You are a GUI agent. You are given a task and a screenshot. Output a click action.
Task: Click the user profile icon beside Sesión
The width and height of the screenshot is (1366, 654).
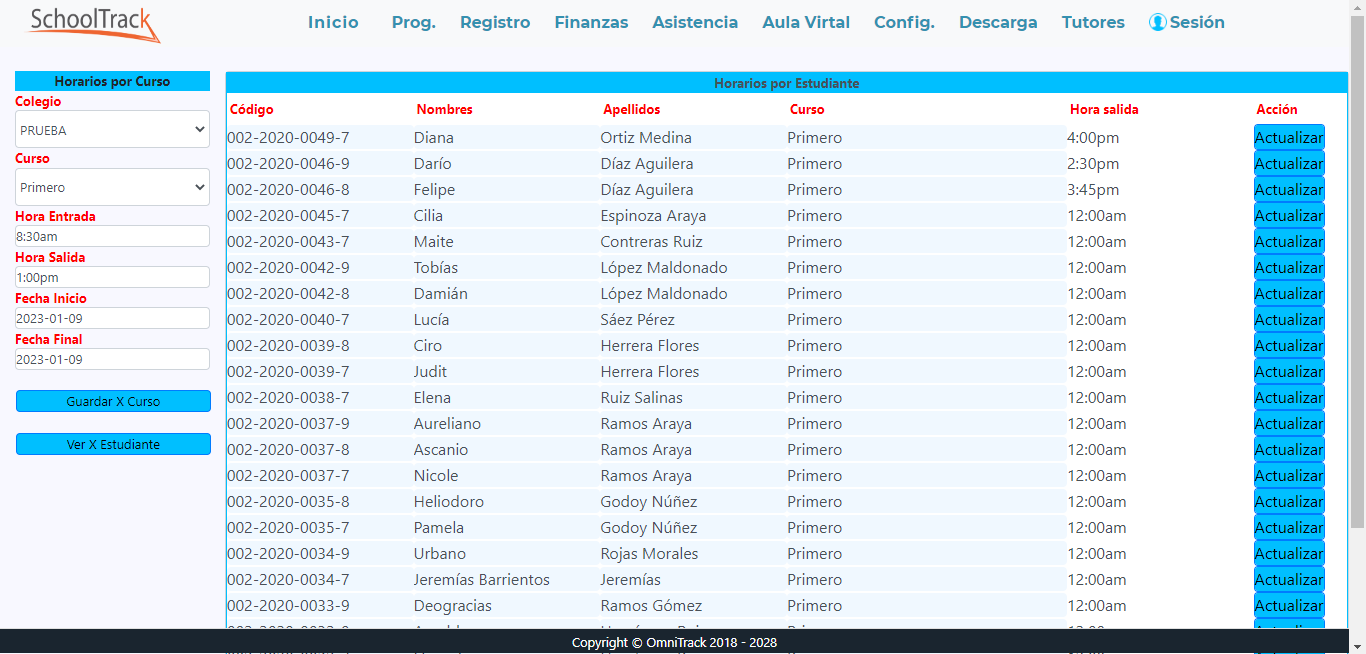click(x=1158, y=22)
